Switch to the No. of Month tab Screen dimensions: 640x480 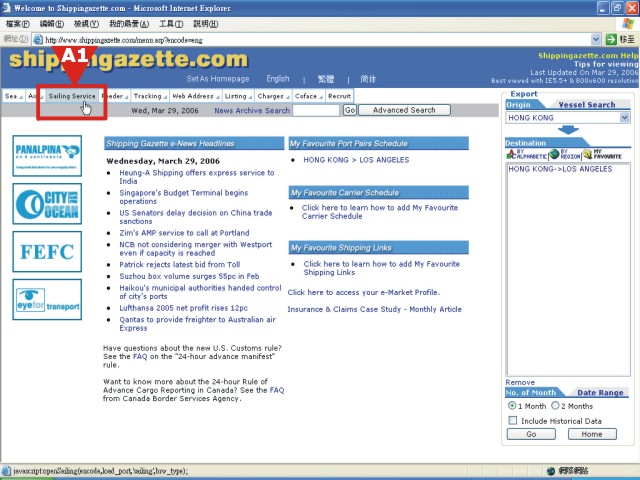click(531, 392)
